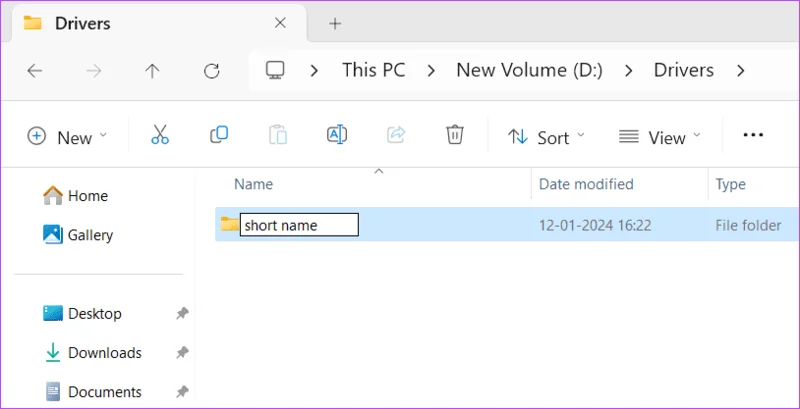Image resolution: width=800 pixels, height=409 pixels.
Task: Close the Drivers tab
Action: (x=280, y=23)
